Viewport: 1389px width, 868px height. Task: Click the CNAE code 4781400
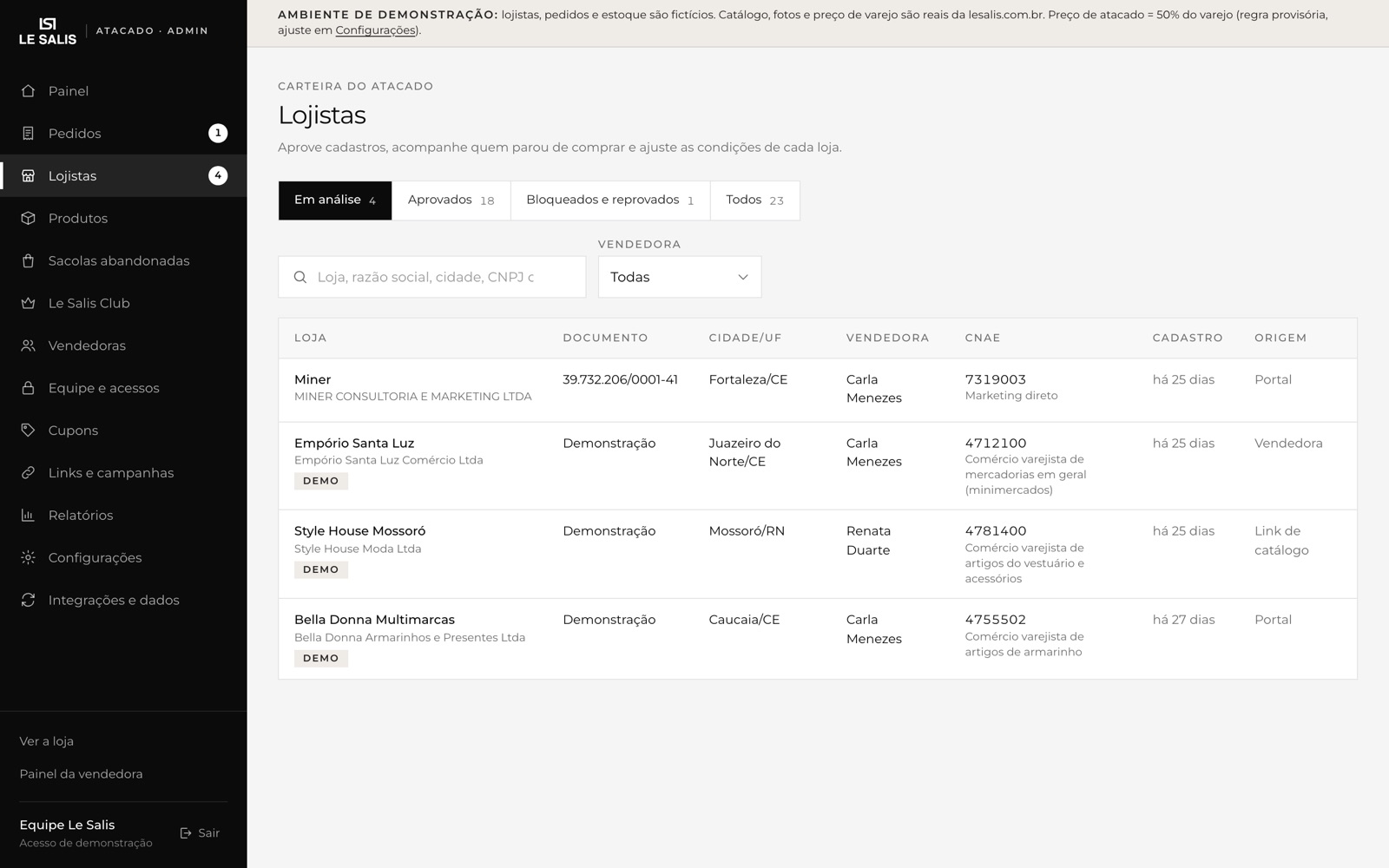pos(996,531)
